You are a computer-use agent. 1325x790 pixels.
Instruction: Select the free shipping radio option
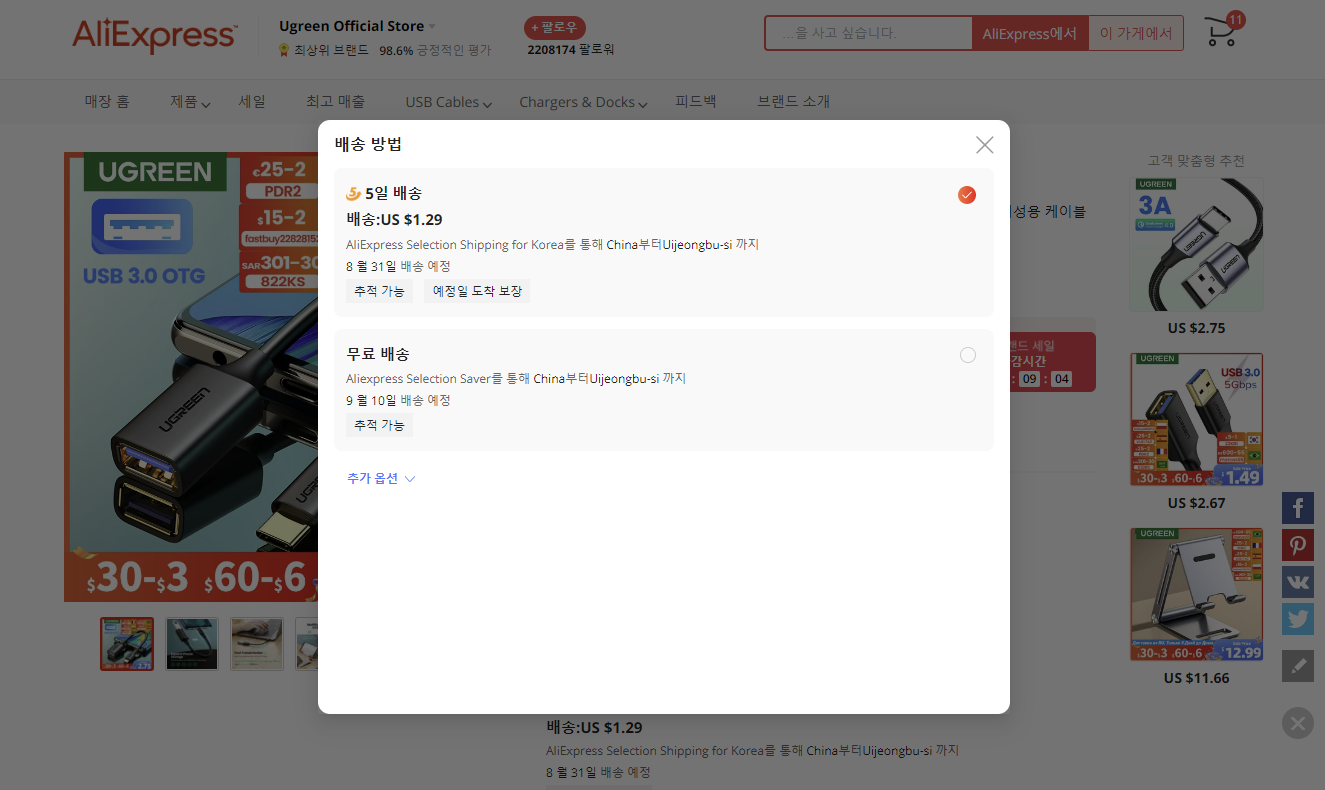point(967,355)
